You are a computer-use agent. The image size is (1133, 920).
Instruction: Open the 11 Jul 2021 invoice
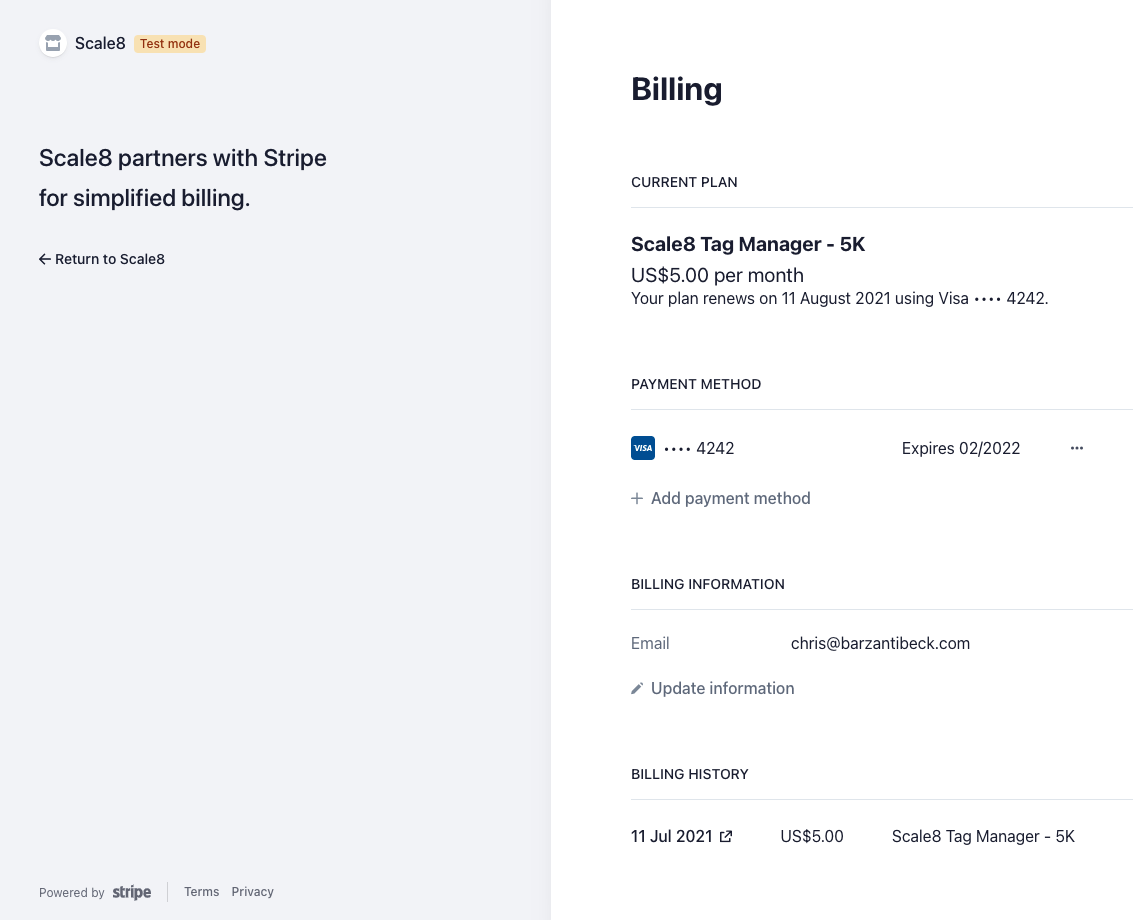click(672, 836)
